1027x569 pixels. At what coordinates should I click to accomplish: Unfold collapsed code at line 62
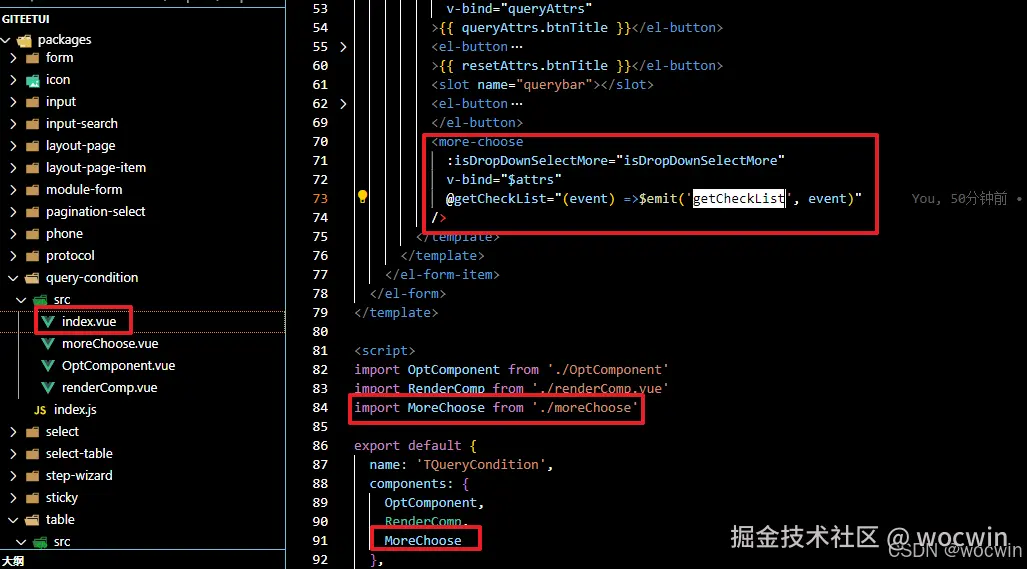pyautogui.click(x=343, y=103)
